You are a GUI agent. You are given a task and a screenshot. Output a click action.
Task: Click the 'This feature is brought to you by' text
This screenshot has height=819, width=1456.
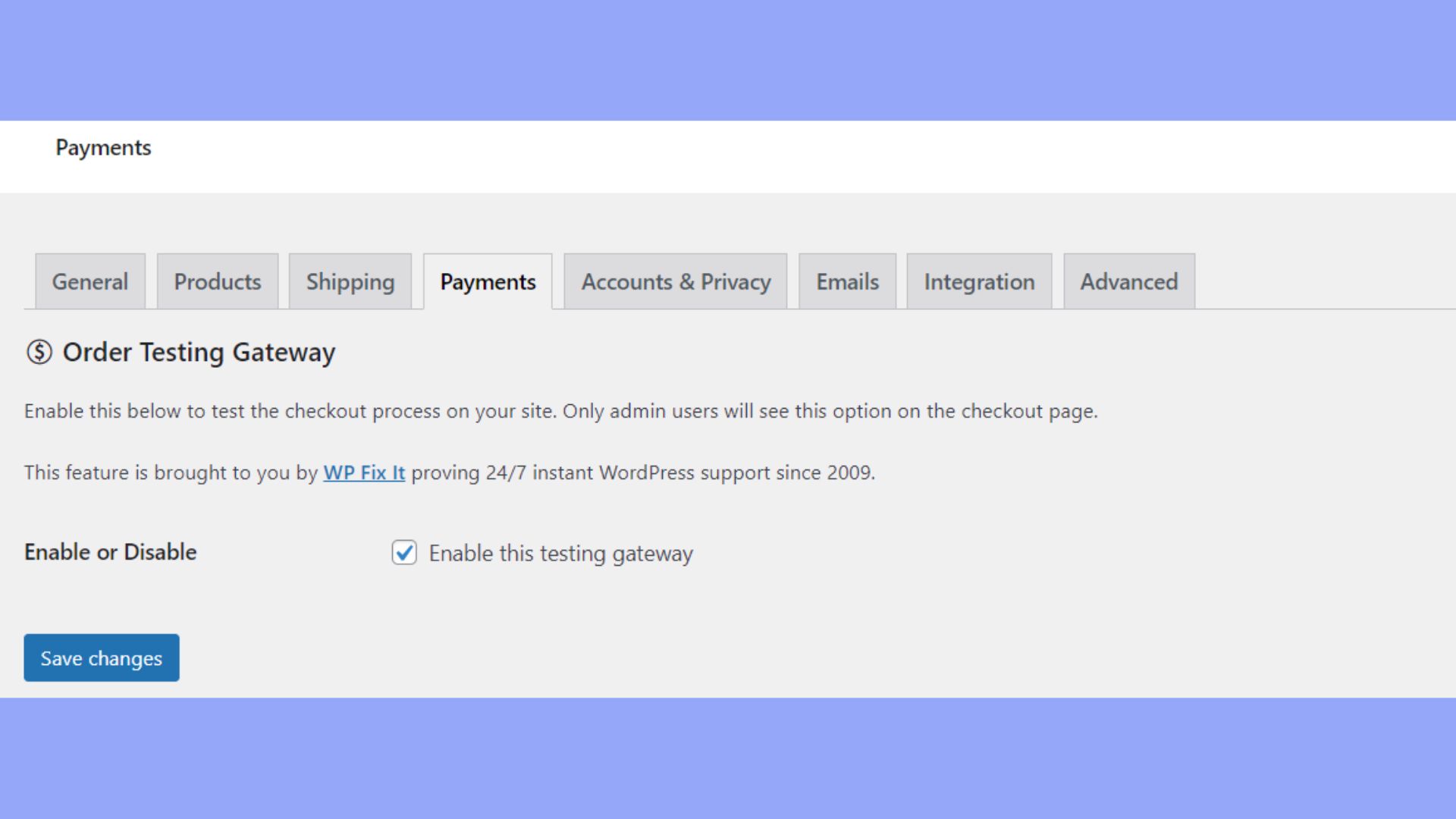pyautogui.click(x=171, y=472)
